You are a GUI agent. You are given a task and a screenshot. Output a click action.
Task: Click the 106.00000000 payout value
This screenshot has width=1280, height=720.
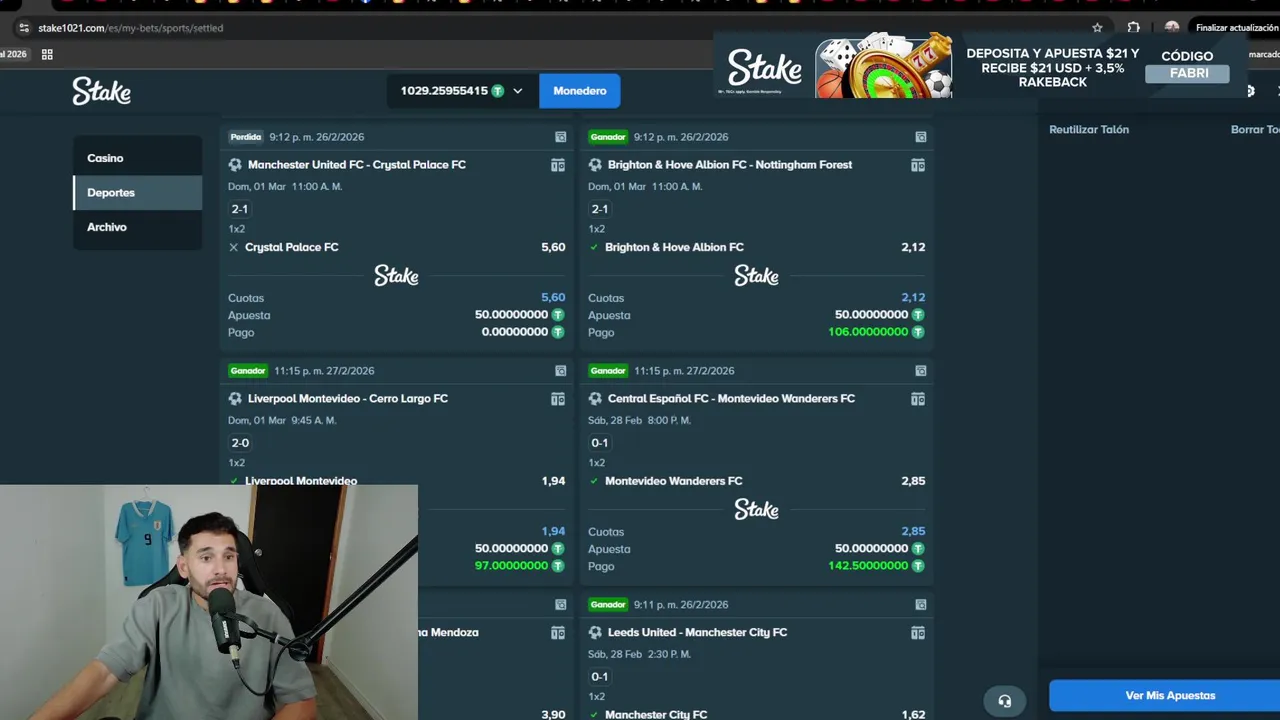868,332
